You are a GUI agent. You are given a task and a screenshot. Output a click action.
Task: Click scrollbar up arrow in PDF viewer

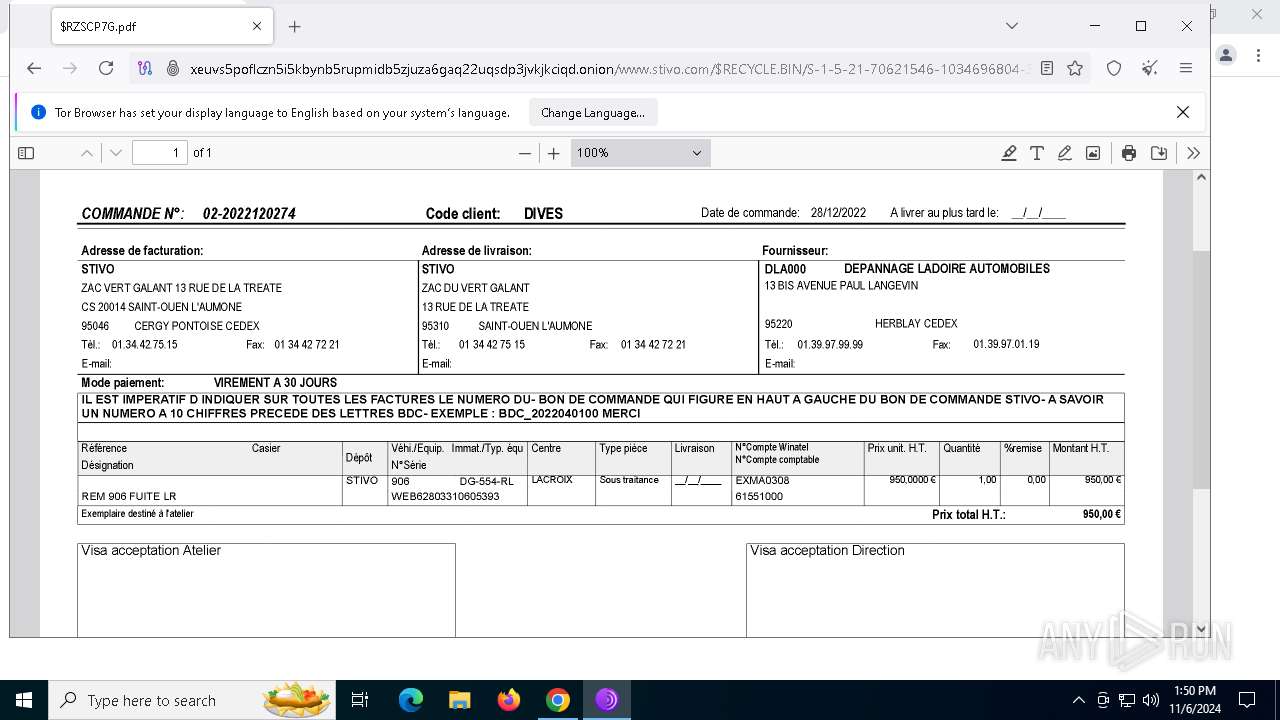point(1202,178)
